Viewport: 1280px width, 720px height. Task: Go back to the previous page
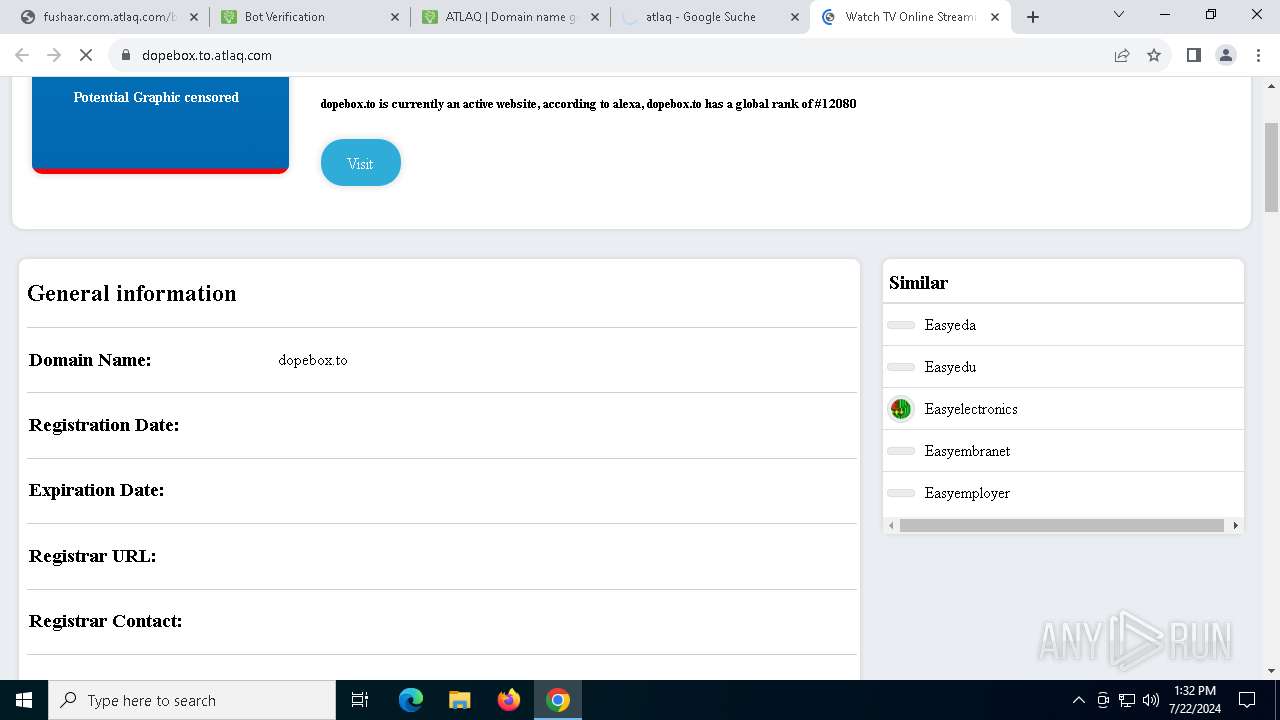(x=22, y=55)
